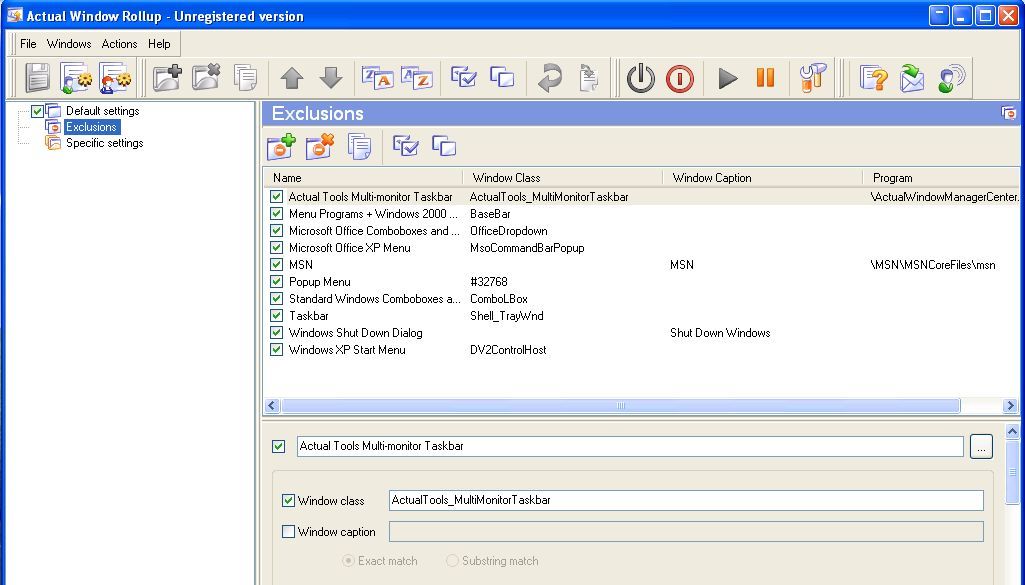Viewport: 1025px width, 585px height.
Task: Open program configuration options
Action: coord(812,77)
